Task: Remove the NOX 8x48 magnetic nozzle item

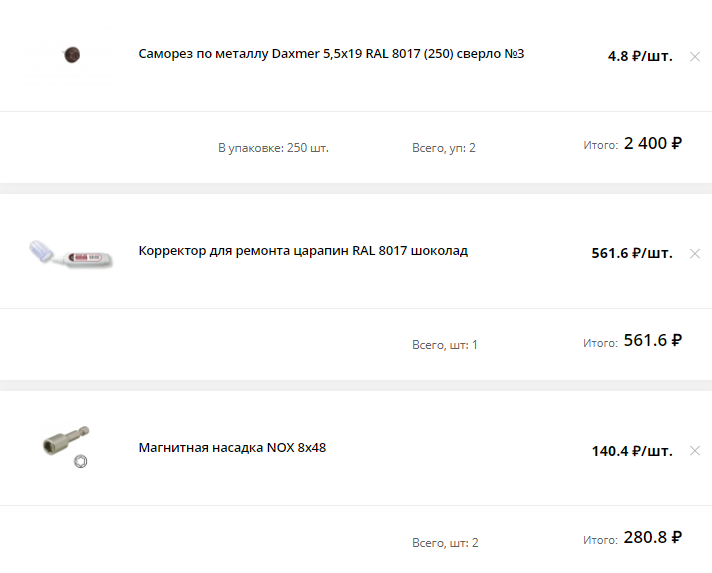Action: pos(695,450)
